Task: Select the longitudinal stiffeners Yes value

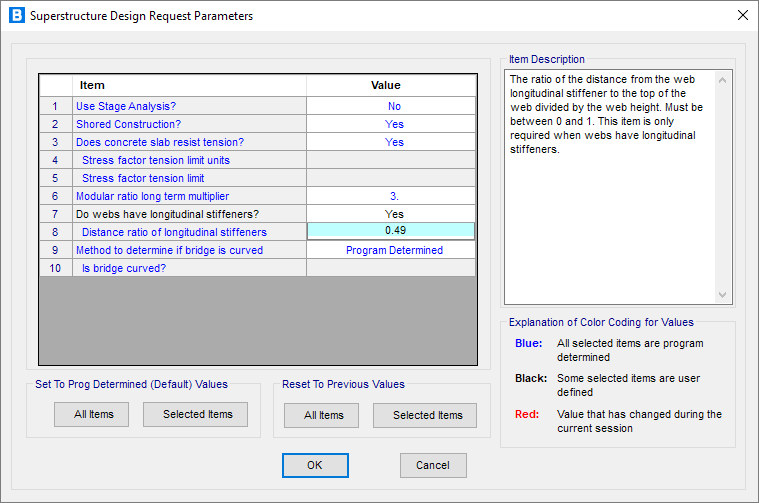Action: 393,214
